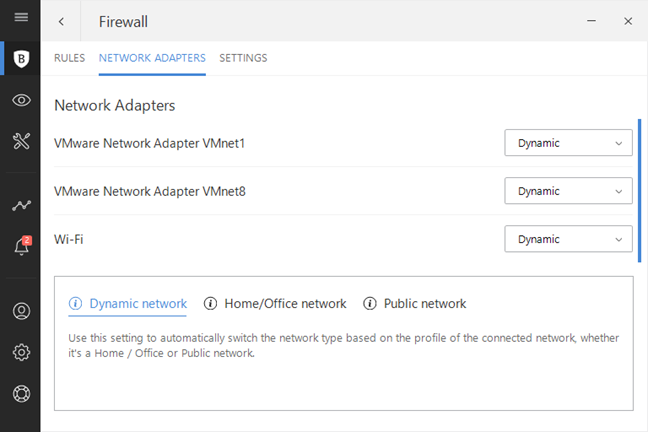The height and width of the screenshot is (432, 648).
Task: Click the blue vertical scrollbar
Action: click(x=640, y=176)
